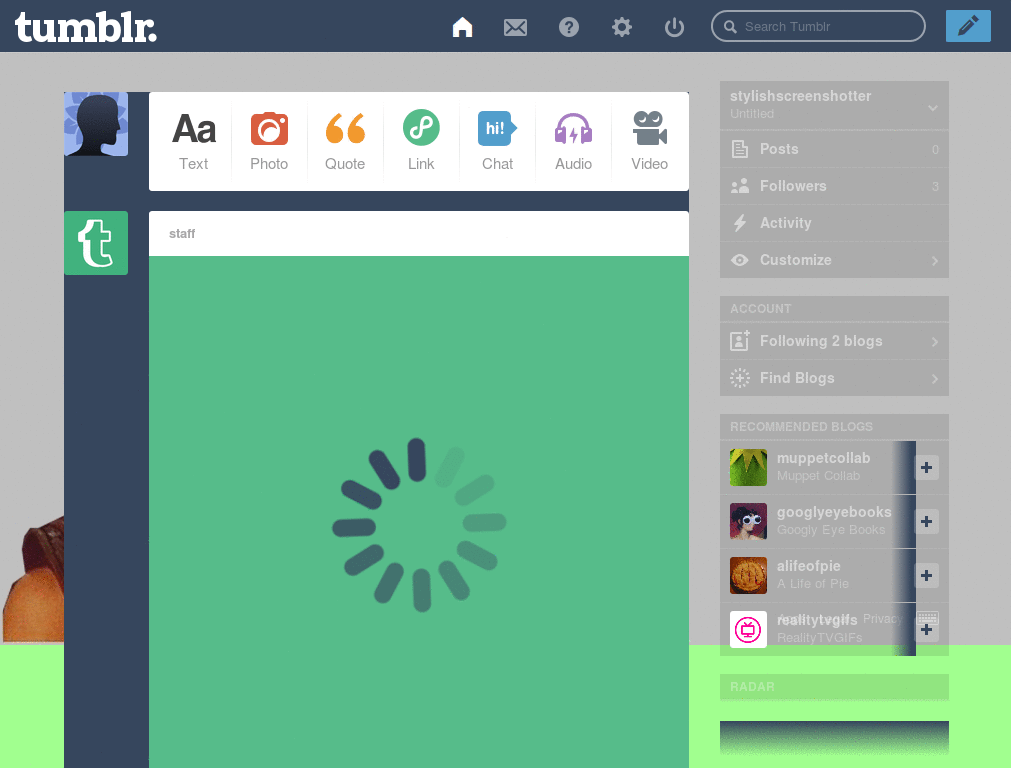
Task: Open the realitytvgifs recommended blog
Action: pyautogui.click(x=816, y=620)
